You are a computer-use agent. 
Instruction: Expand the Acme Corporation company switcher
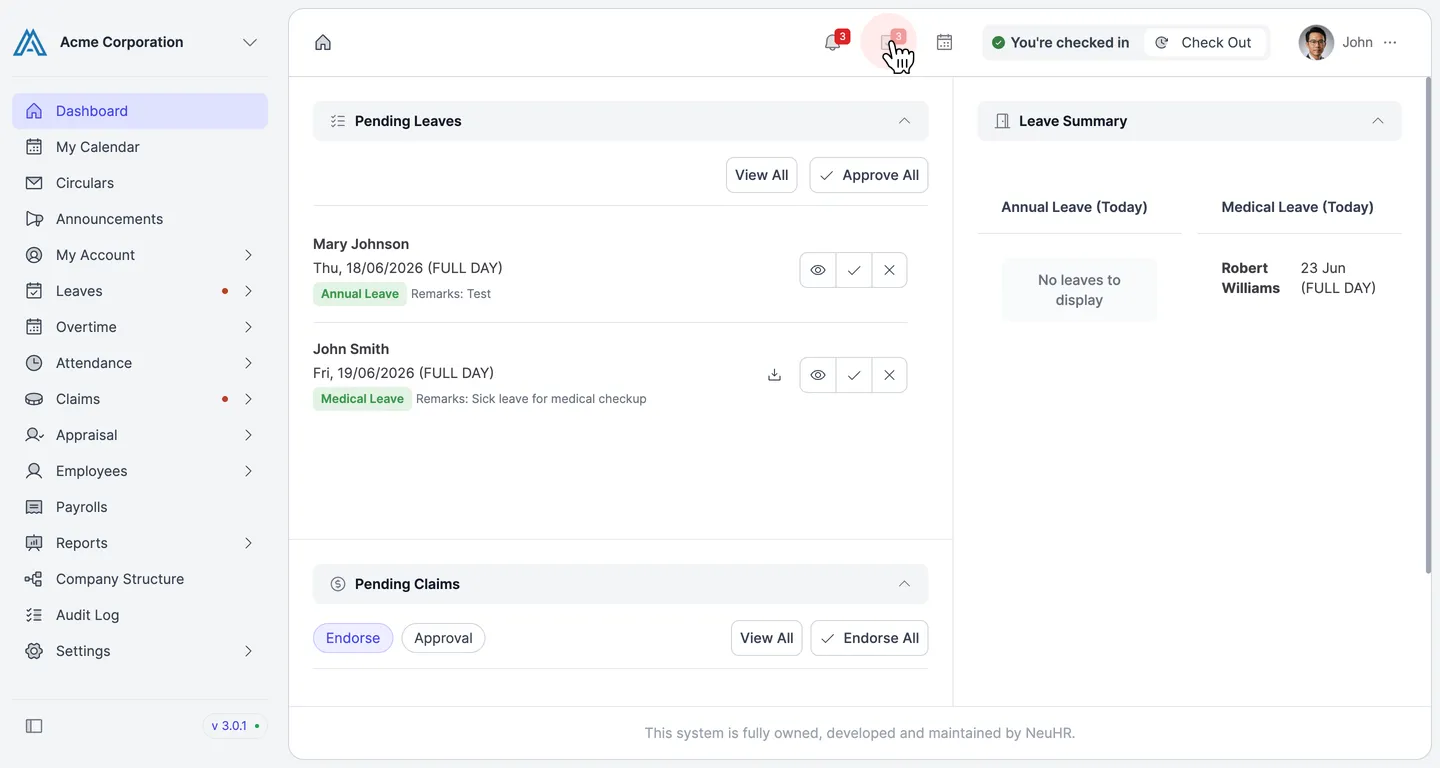coord(250,42)
